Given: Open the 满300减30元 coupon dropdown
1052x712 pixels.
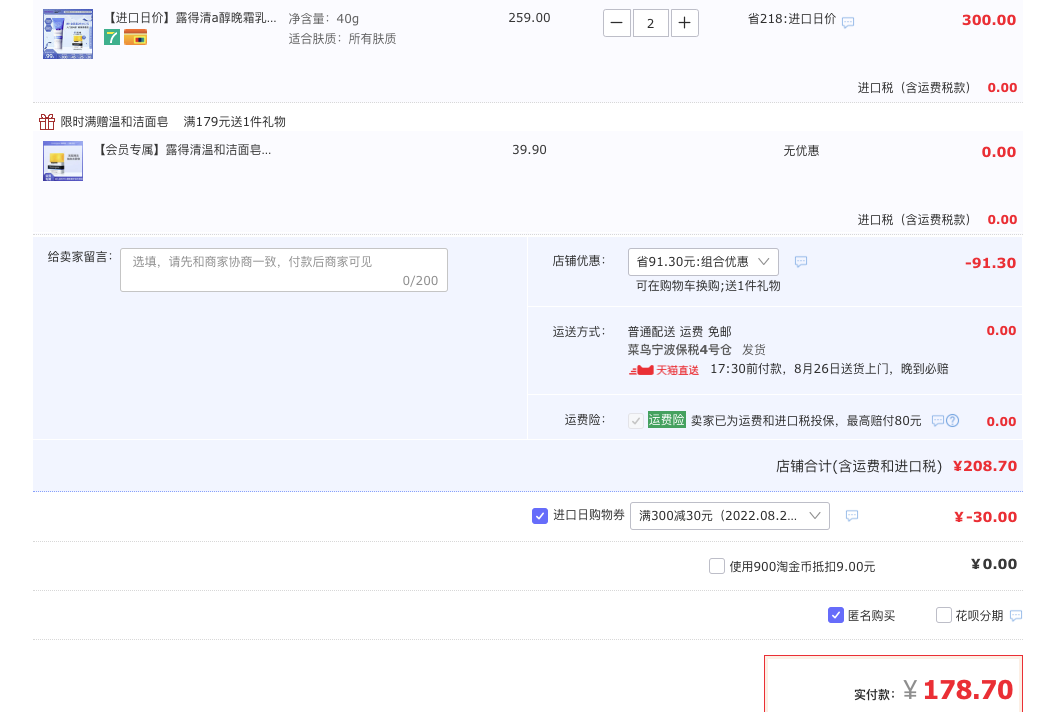Looking at the screenshot, I should pyautogui.click(x=730, y=516).
